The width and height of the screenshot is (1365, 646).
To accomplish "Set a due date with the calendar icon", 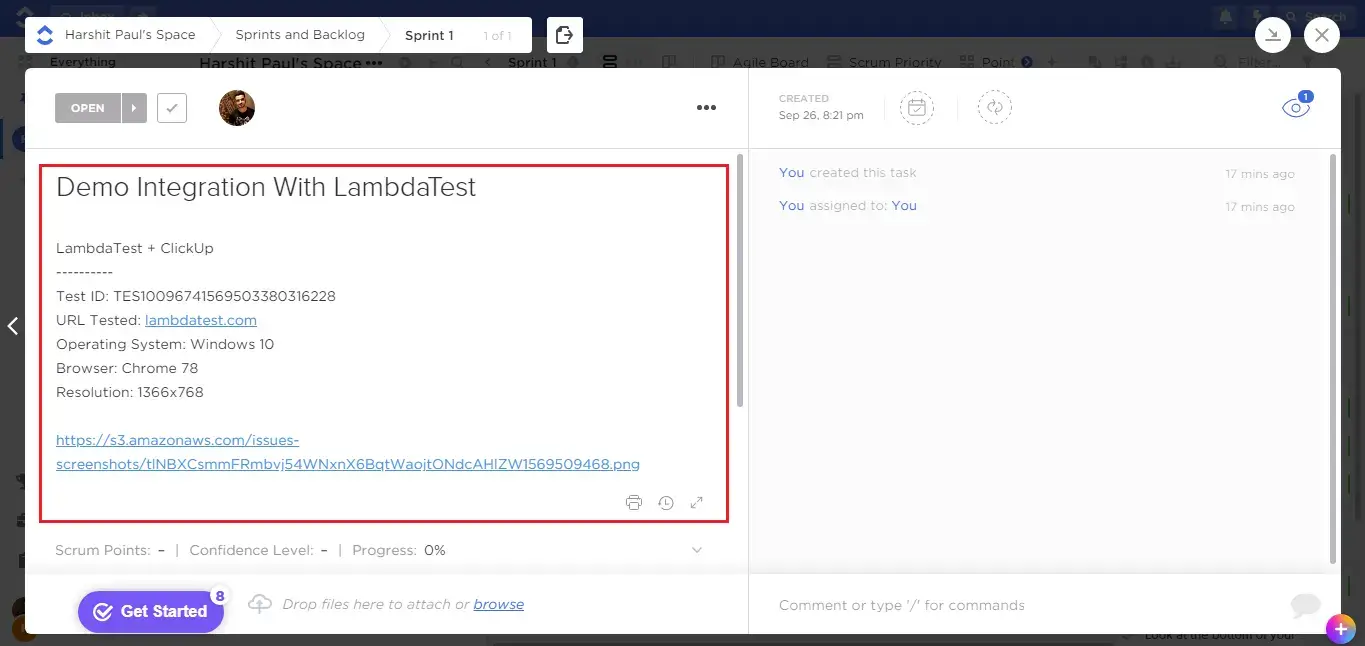I will pos(917,107).
